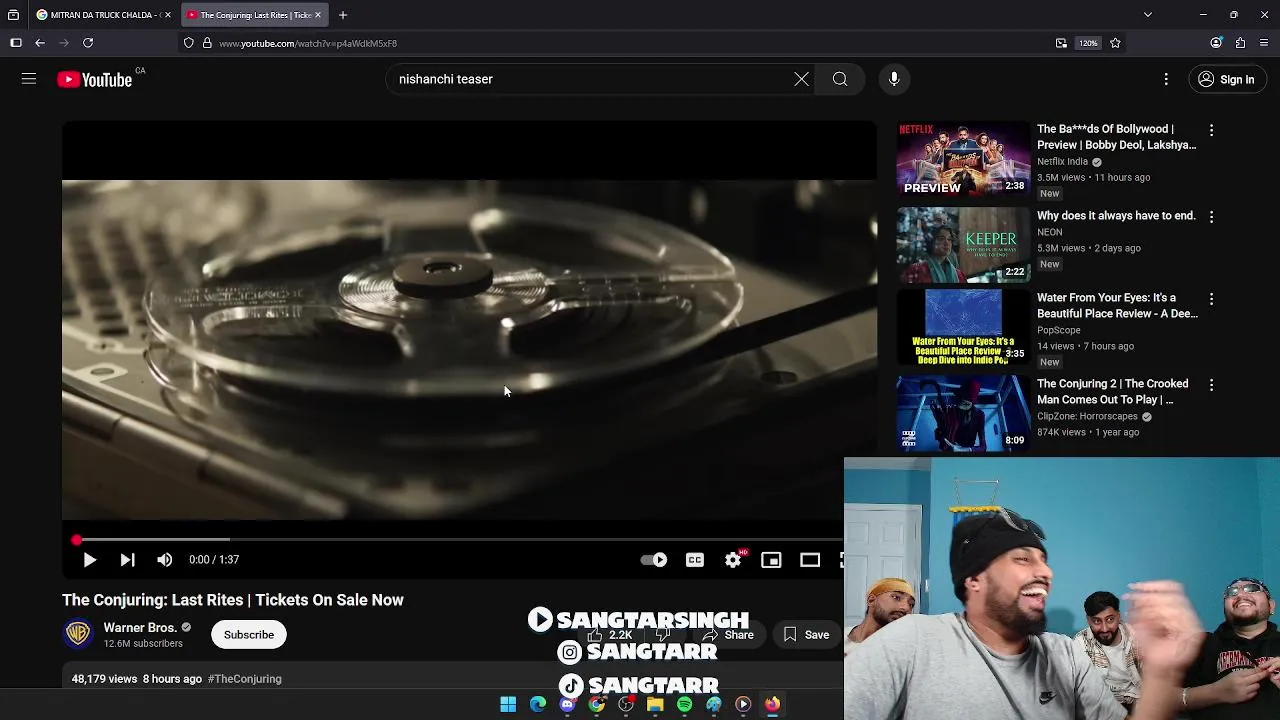The height and width of the screenshot is (720, 1280).
Task: Toggle the browser sidebar
Action: point(16,43)
